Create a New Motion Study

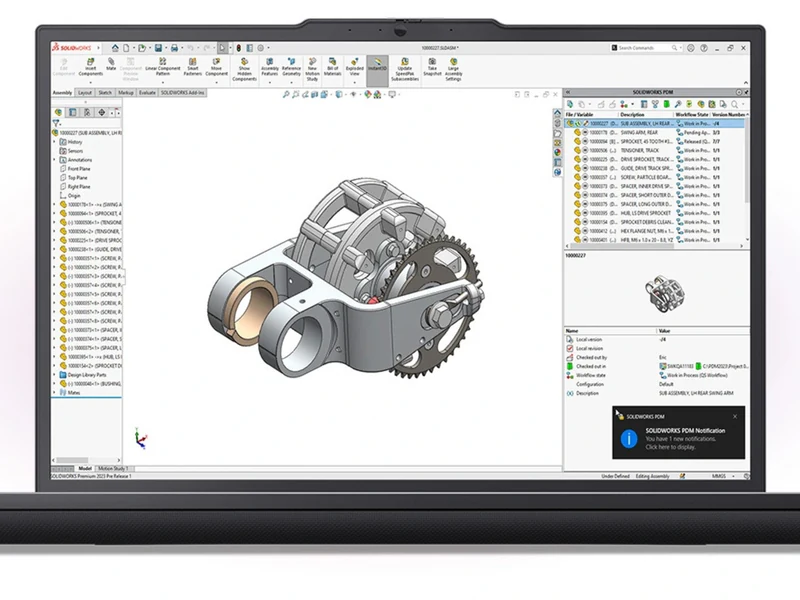(x=312, y=69)
